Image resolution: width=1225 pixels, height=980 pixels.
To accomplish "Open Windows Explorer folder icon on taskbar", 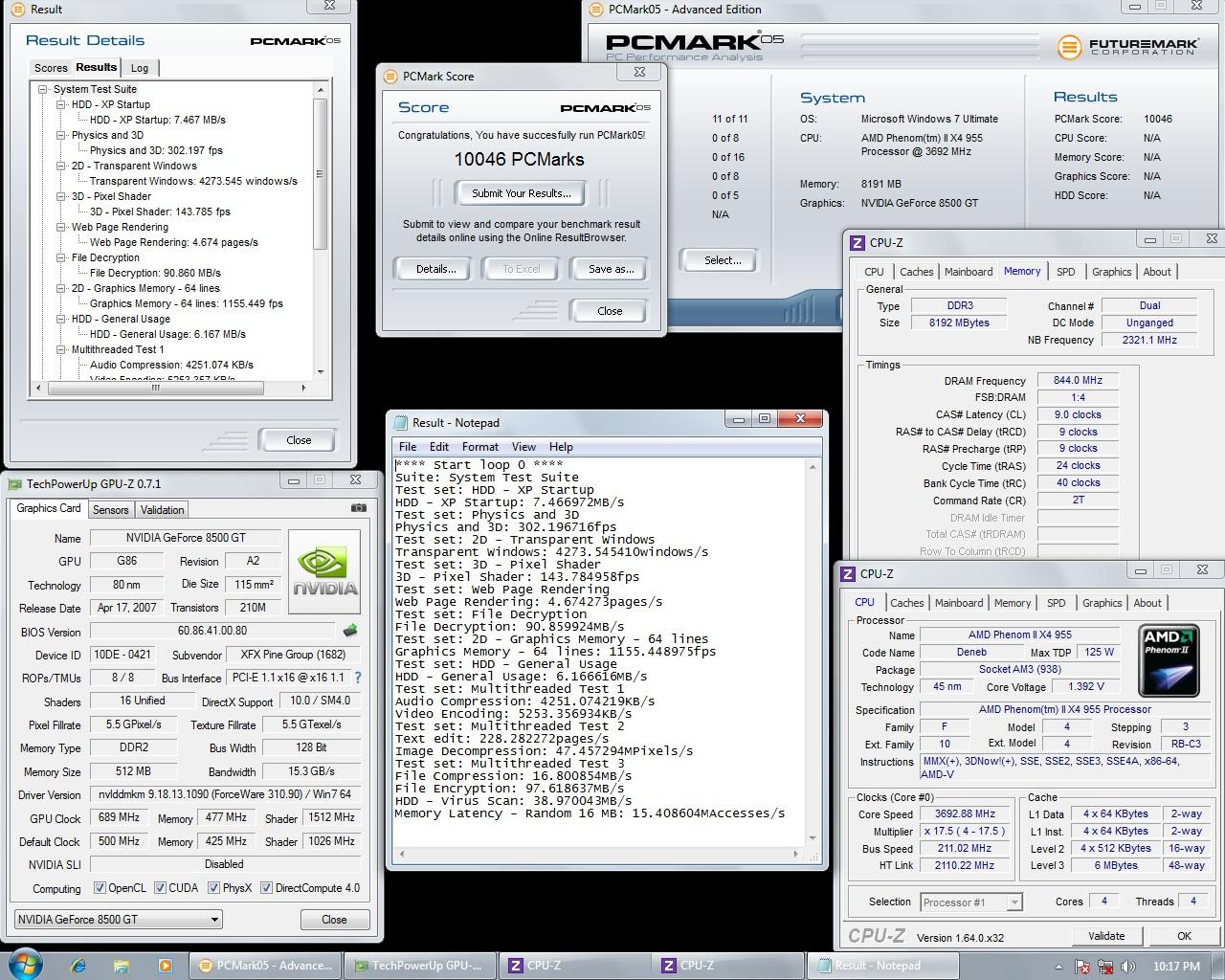I will click(122, 966).
